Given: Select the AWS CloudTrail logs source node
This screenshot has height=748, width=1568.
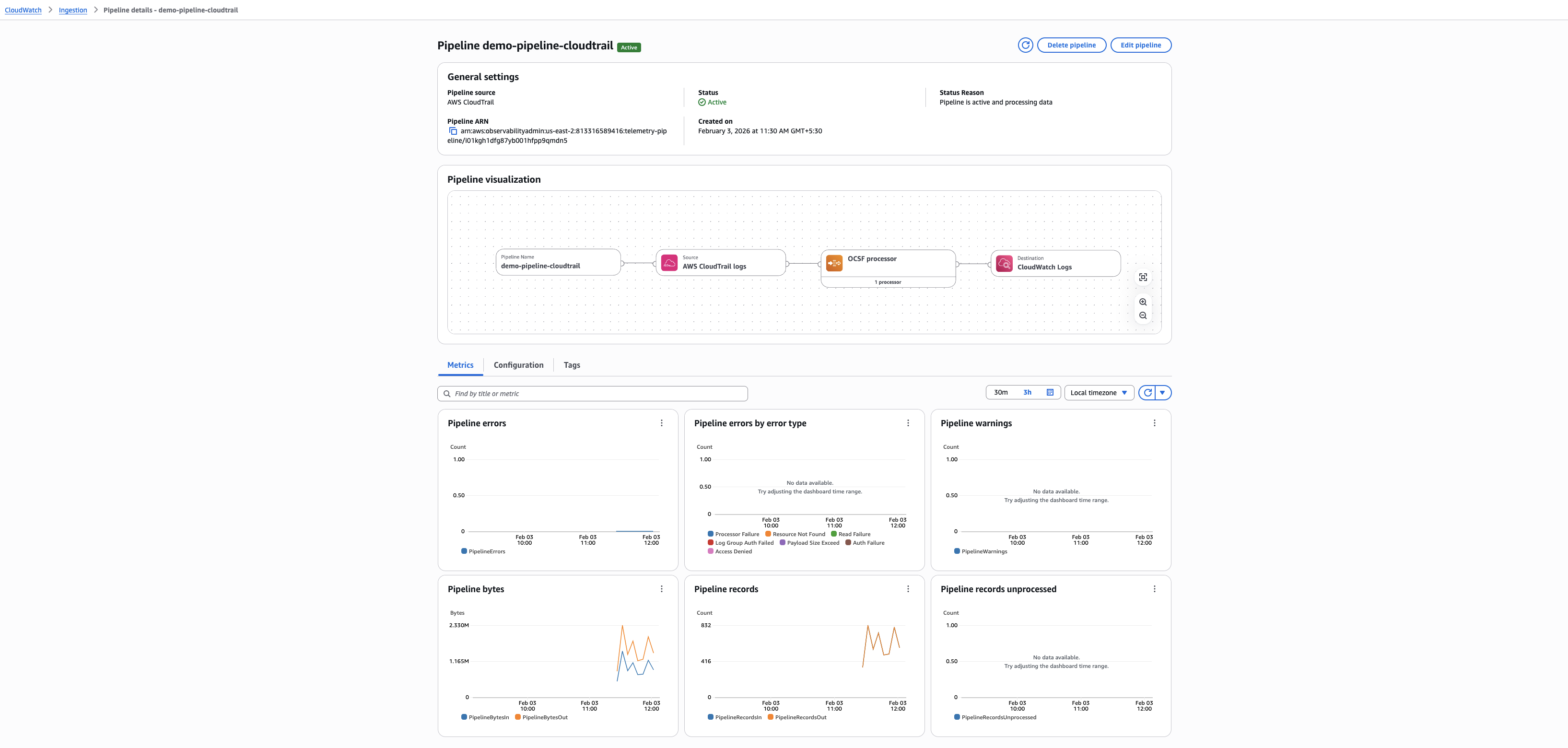Looking at the screenshot, I should tap(721, 263).
